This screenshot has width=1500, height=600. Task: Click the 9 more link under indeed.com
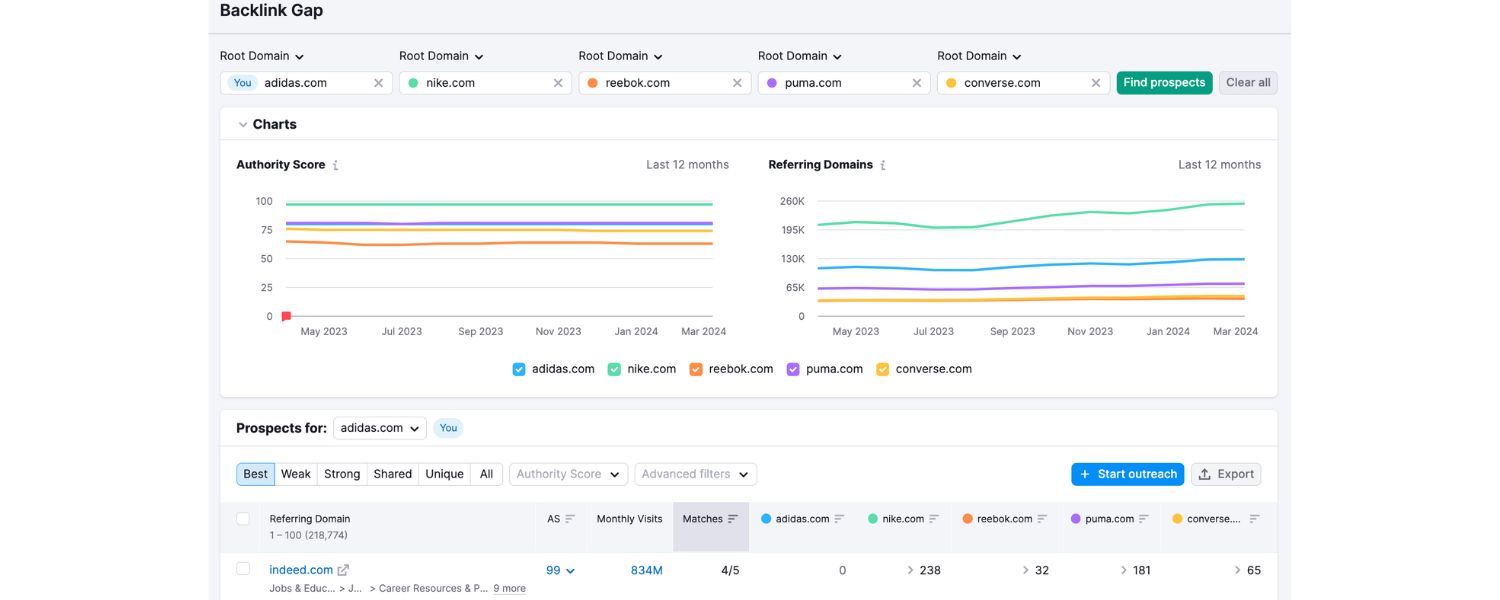coord(509,588)
